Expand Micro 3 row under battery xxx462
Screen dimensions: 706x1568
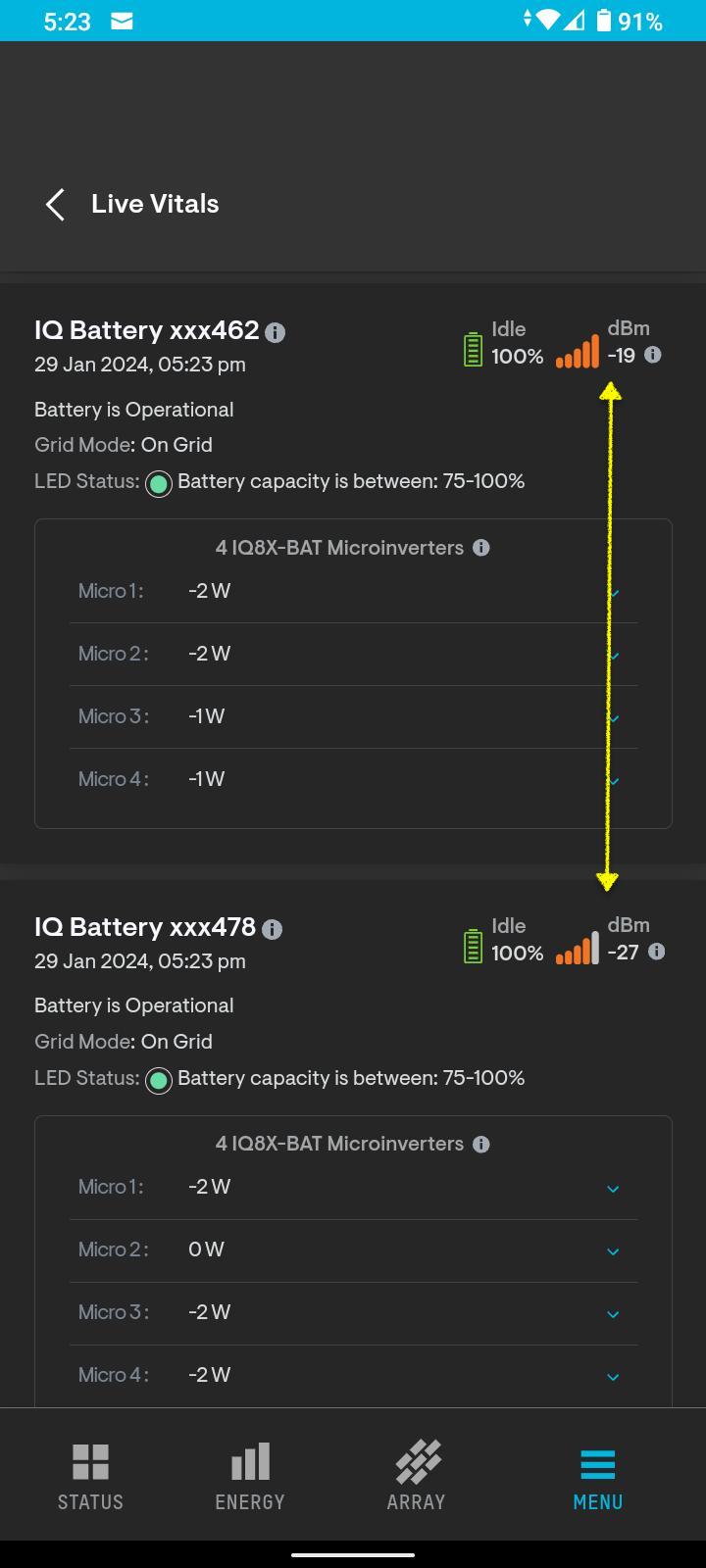click(614, 717)
